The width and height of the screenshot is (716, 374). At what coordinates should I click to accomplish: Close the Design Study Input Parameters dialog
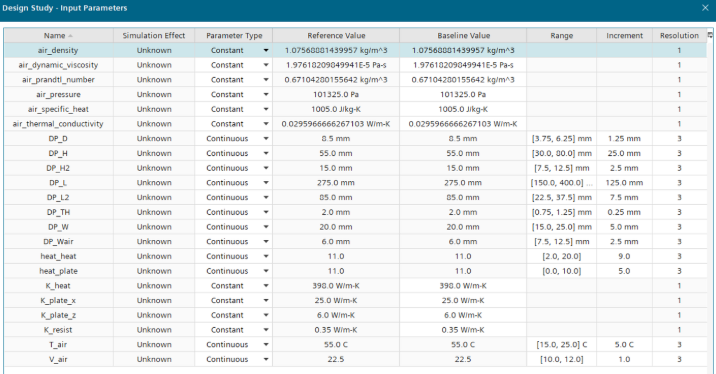705,8
